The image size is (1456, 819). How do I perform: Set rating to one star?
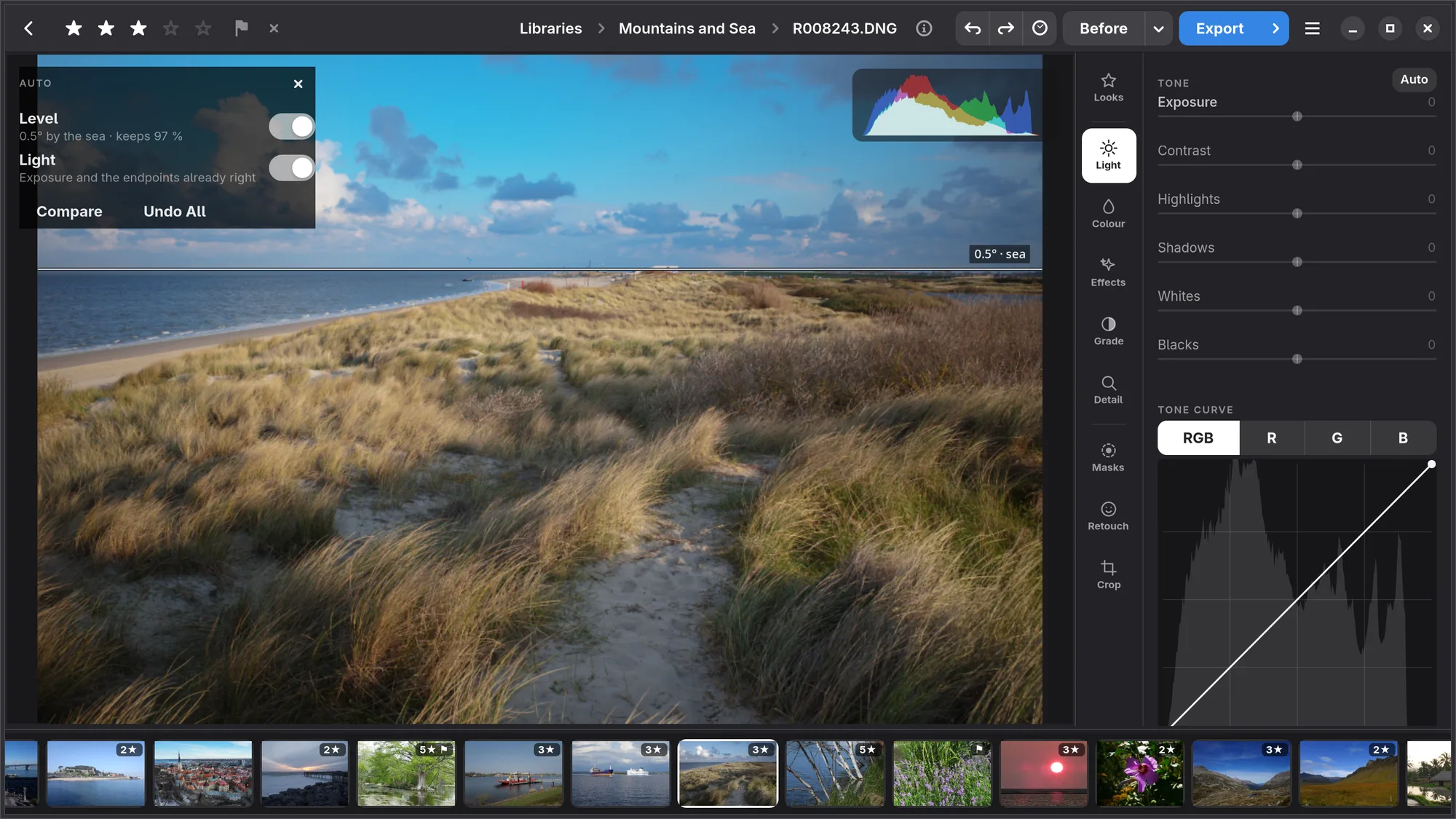click(x=74, y=28)
